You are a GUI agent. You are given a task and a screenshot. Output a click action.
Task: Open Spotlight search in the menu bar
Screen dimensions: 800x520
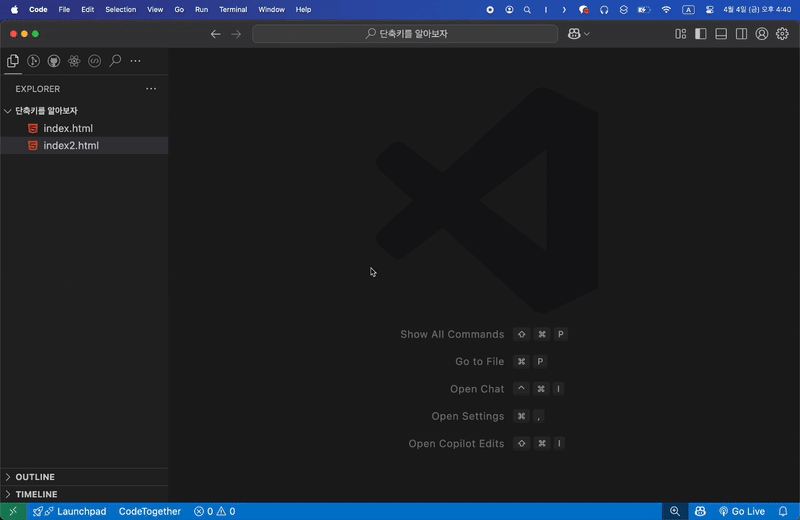pos(527,9)
